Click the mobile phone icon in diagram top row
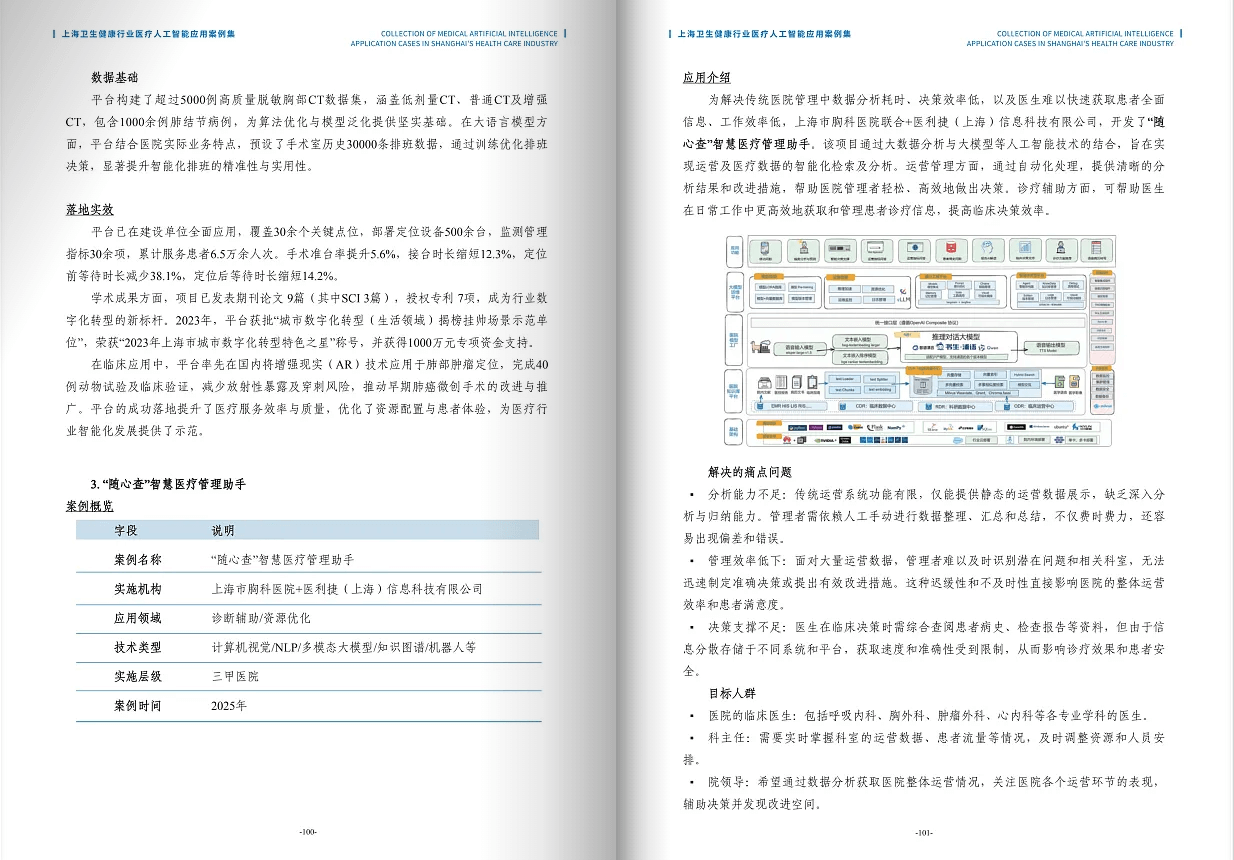 pos(765,246)
